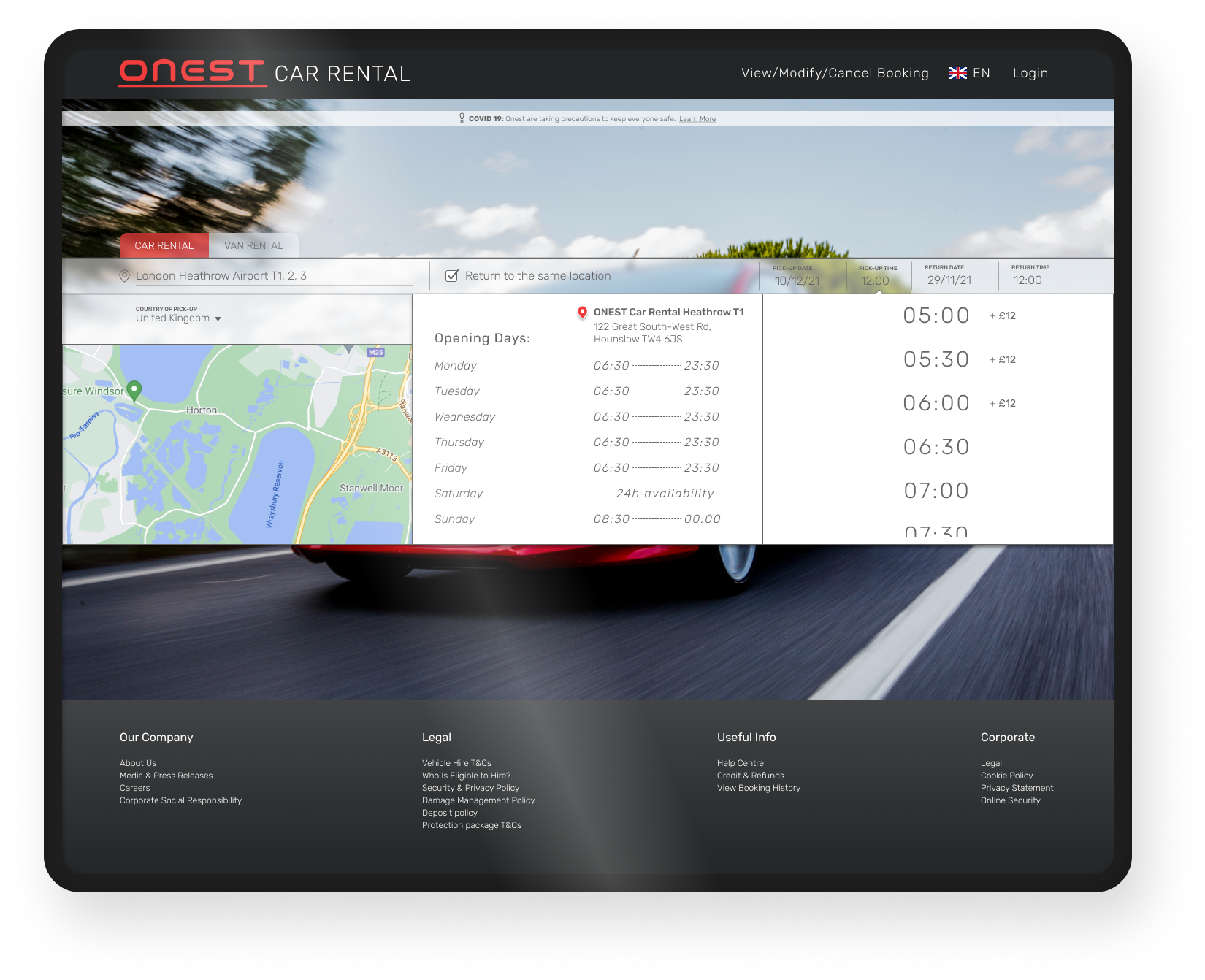Click the COVID 19 lightbulb icon
The image size is (1205, 980).
pyautogui.click(x=462, y=118)
